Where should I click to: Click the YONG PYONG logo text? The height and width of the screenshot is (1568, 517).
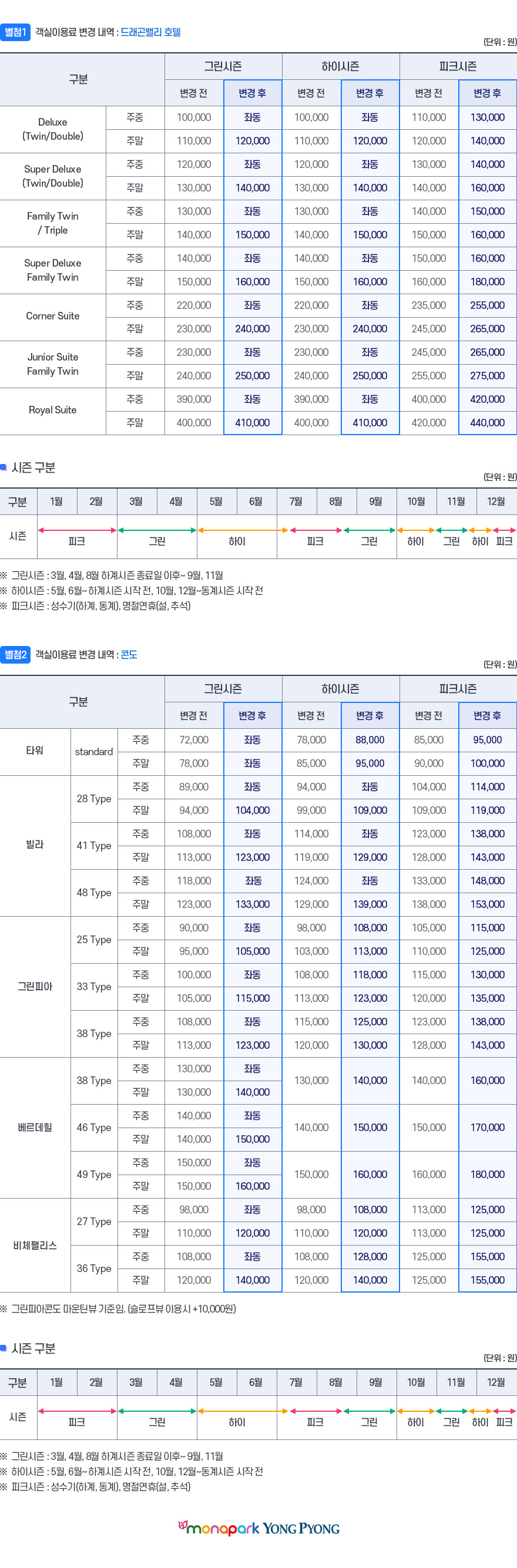[301, 1529]
